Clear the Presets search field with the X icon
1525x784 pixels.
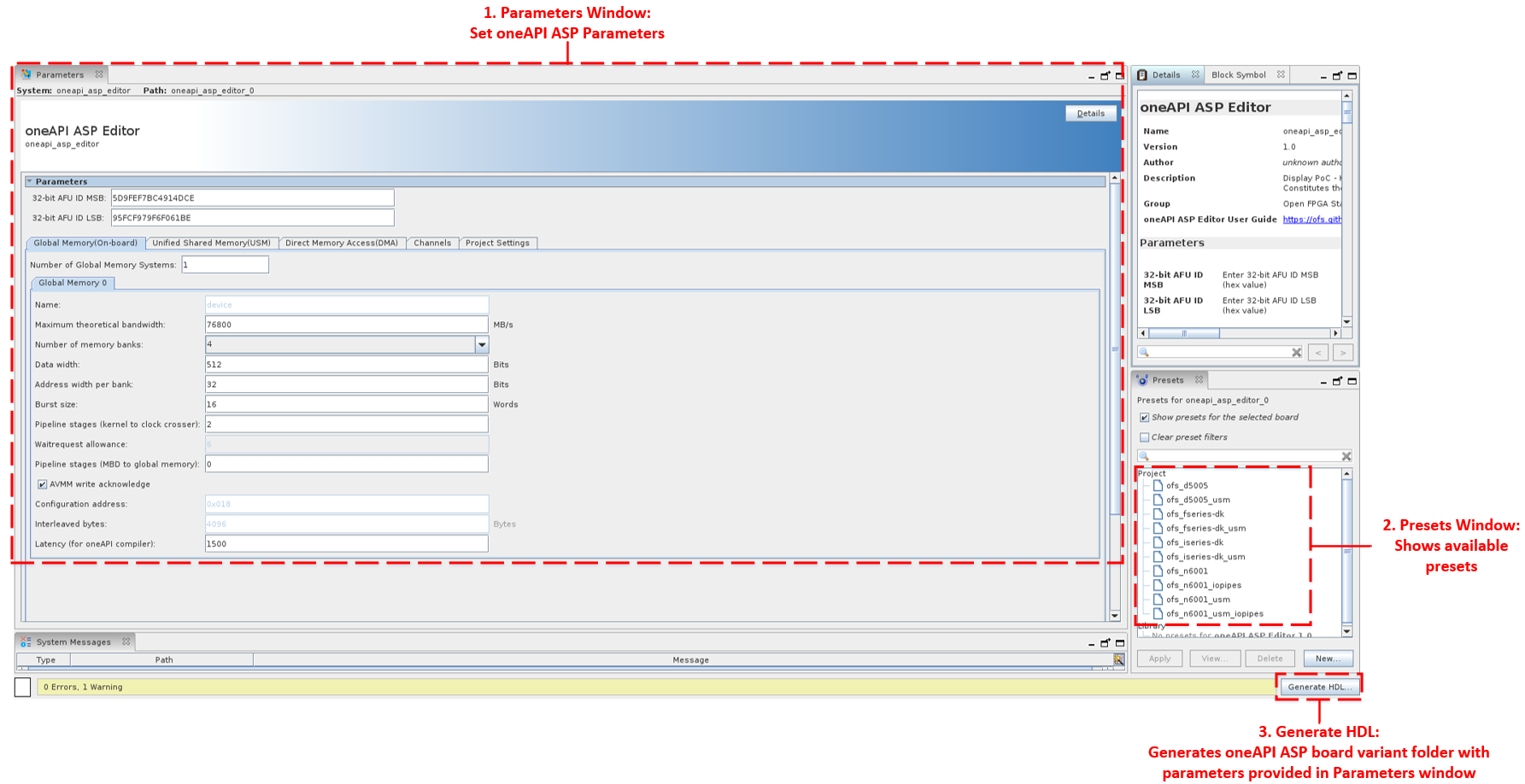coord(1346,456)
